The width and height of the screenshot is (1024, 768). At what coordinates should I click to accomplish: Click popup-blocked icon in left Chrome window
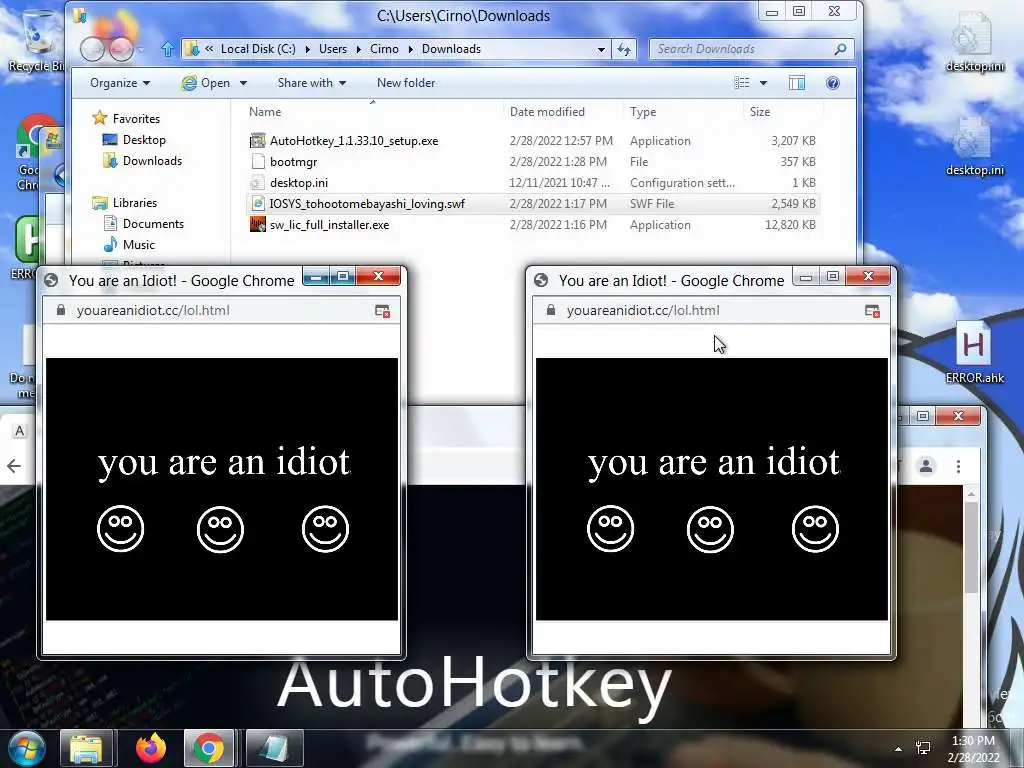(x=383, y=312)
